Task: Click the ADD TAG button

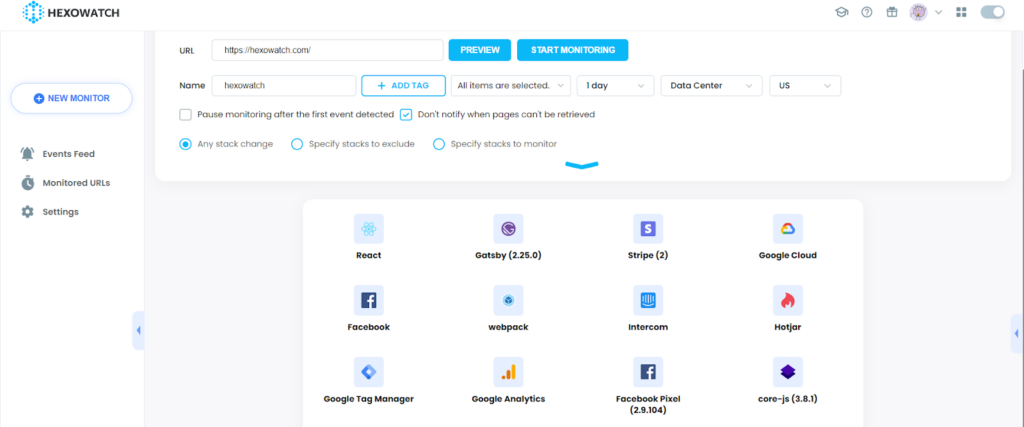Action: pyautogui.click(x=404, y=86)
